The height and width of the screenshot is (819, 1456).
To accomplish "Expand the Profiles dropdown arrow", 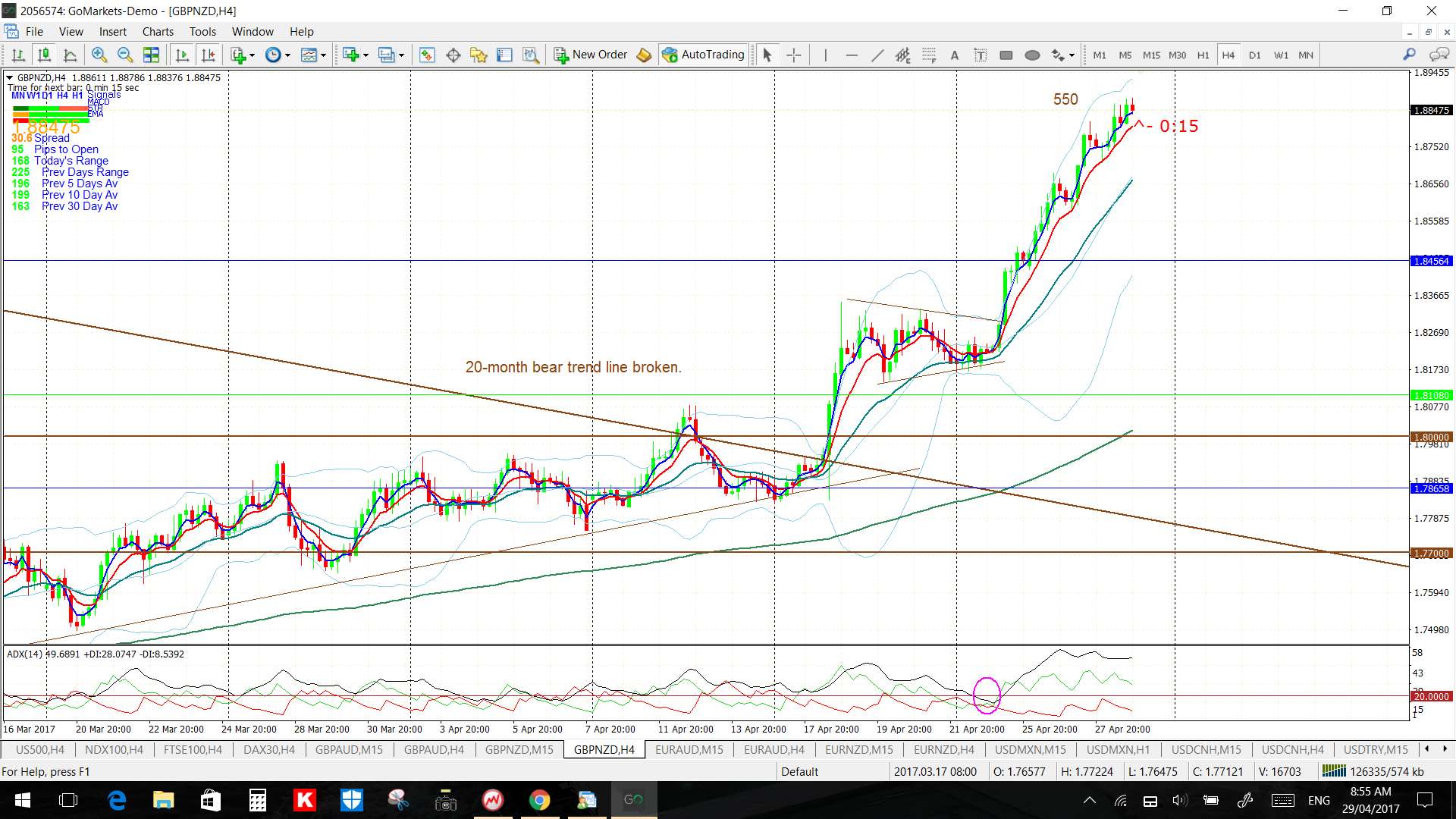I will point(401,55).
